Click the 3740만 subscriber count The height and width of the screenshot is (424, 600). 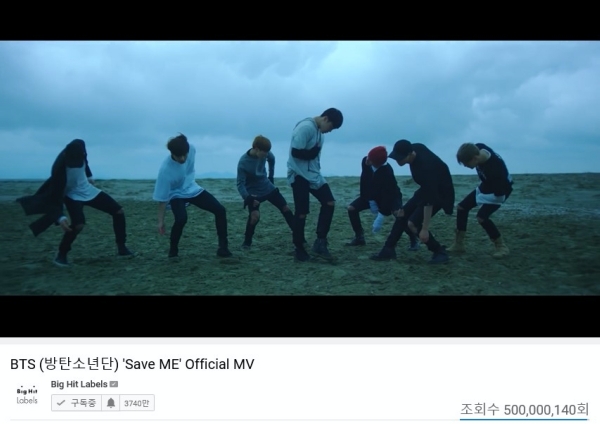pos(137,403)
